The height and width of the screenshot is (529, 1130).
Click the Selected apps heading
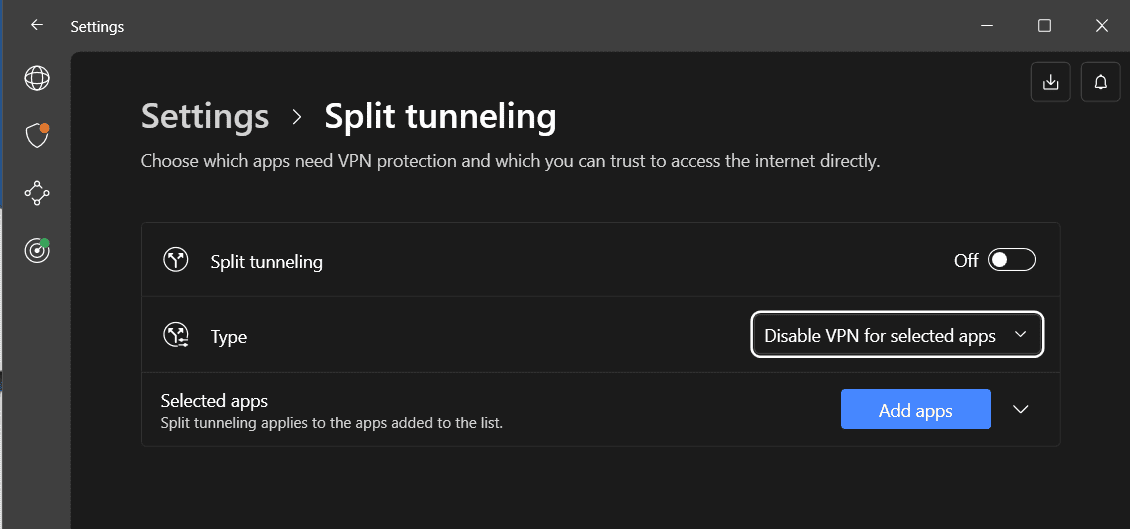[214, 401]
